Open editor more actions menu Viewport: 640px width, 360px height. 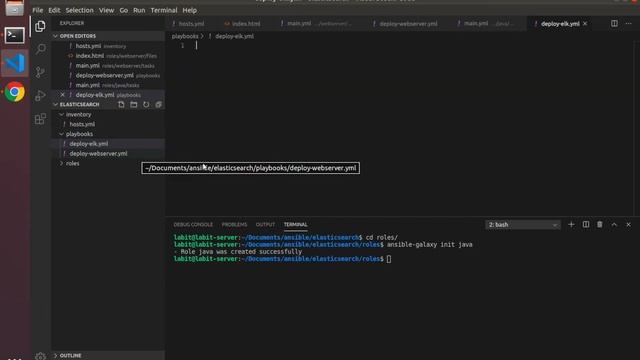629,24
